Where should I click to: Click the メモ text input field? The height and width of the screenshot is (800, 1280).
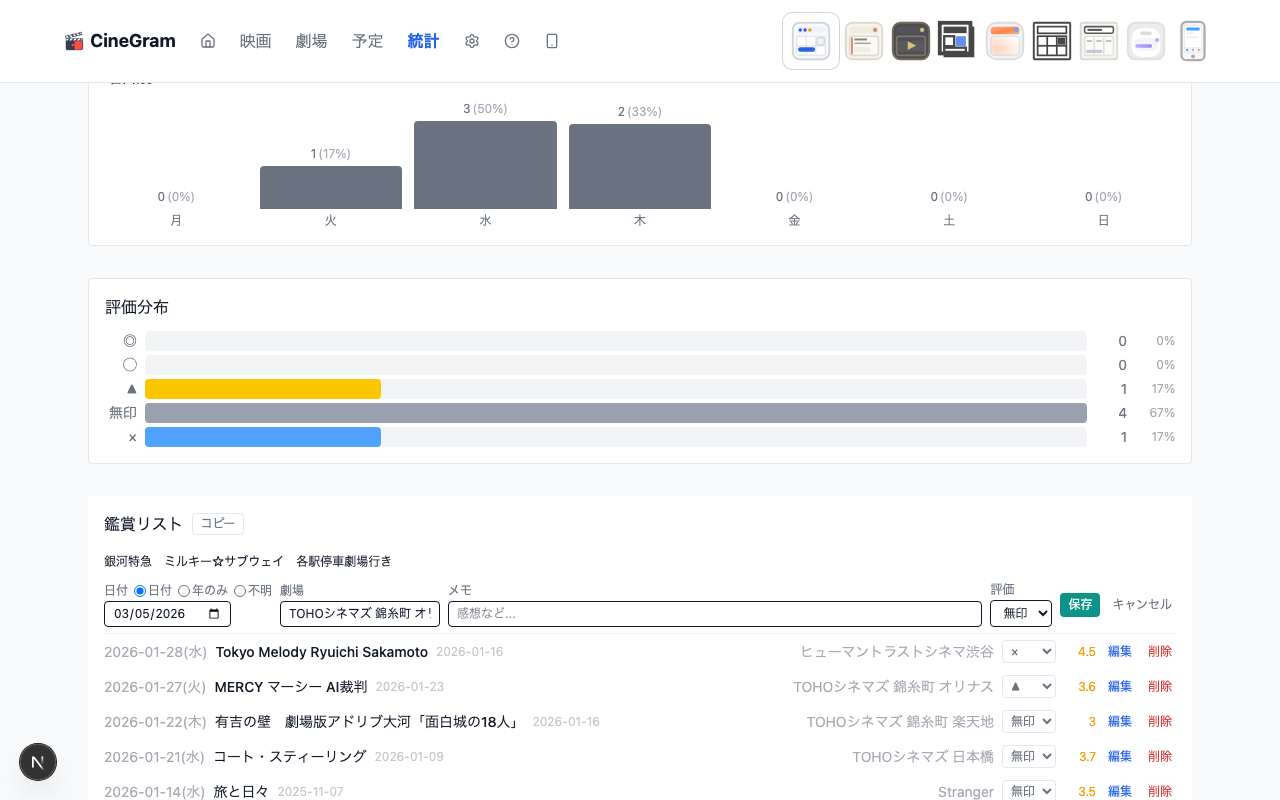click(x=714, y=614)
